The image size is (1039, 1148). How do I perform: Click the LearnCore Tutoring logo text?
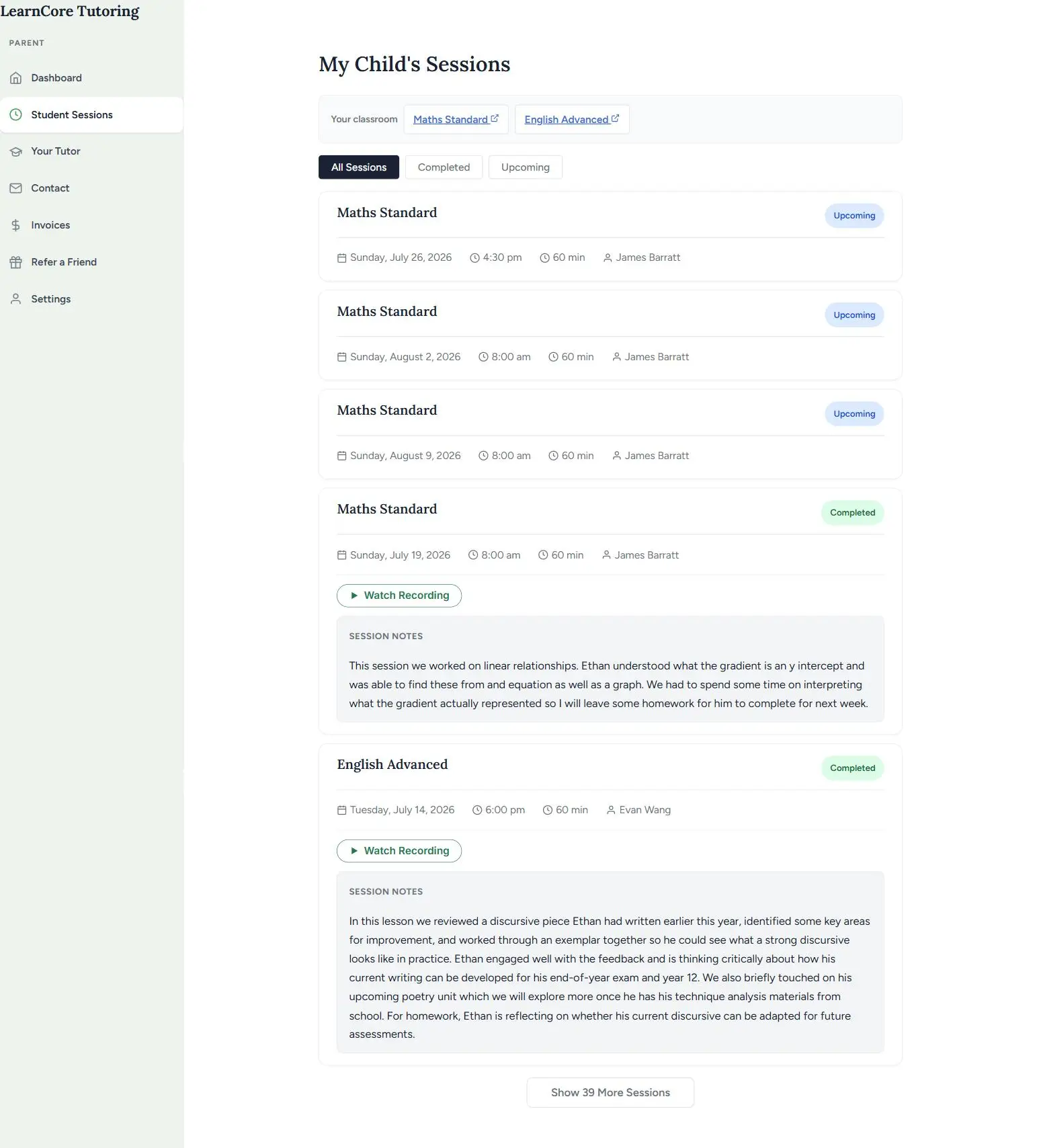pyautogui.click(x=70, y=11)
